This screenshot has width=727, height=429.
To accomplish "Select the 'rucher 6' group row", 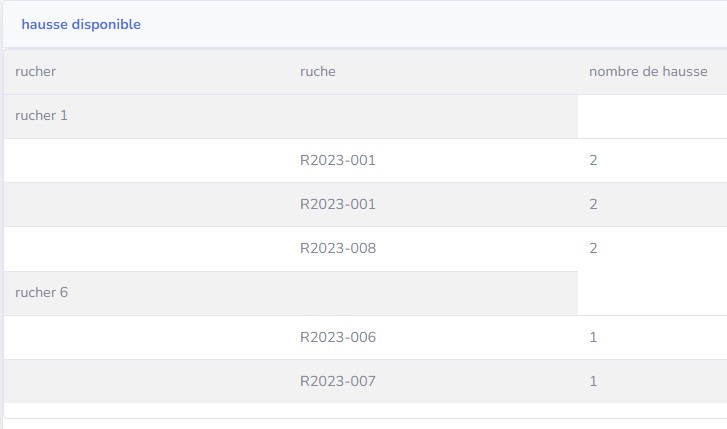I will 42,293.
